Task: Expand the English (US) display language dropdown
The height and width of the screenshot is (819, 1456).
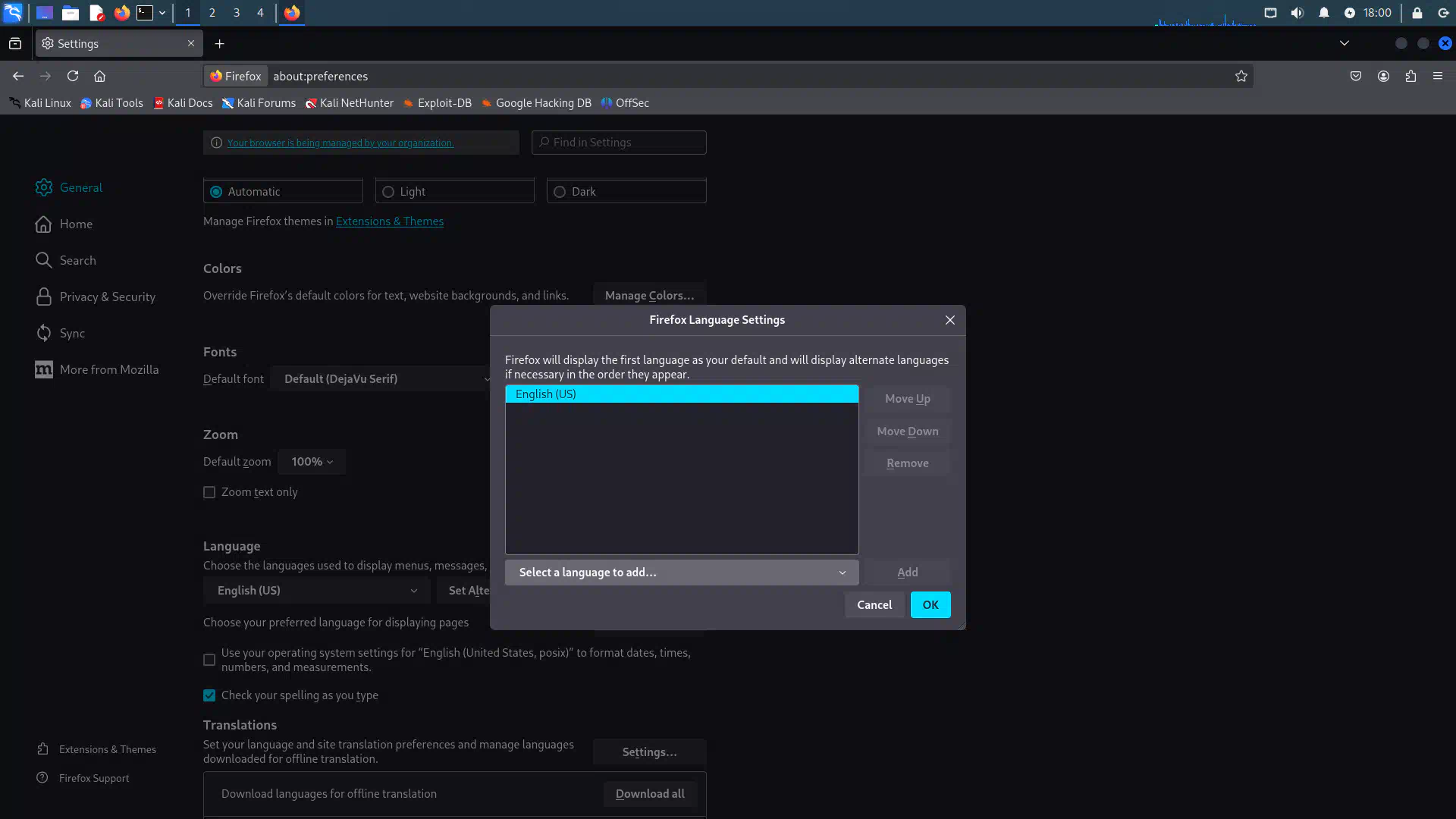Action: [x=316, y=590]
